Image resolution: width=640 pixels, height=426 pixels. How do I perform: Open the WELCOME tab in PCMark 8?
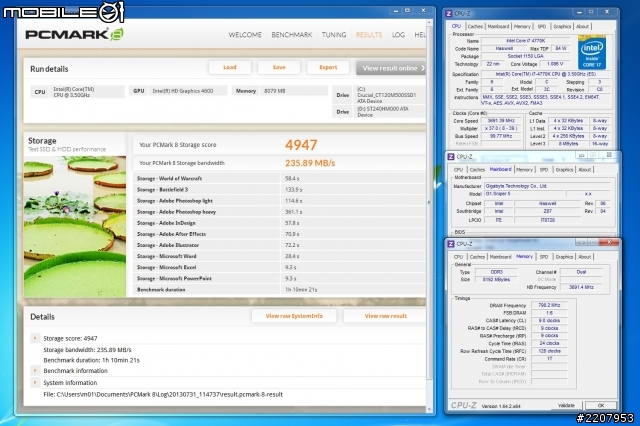[245, 35]
